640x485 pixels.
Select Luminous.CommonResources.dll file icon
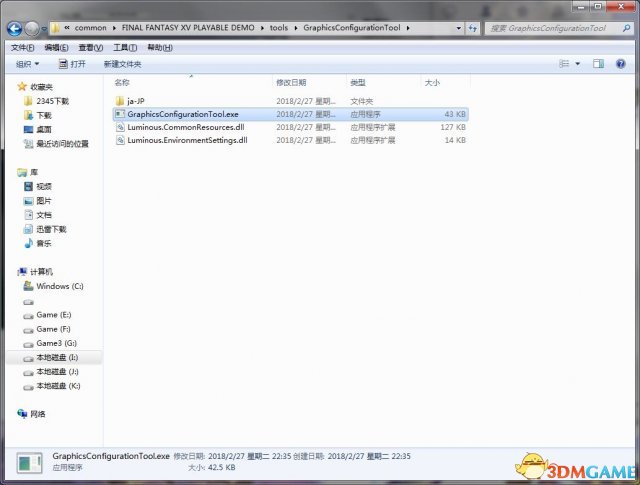pos(120,127)
